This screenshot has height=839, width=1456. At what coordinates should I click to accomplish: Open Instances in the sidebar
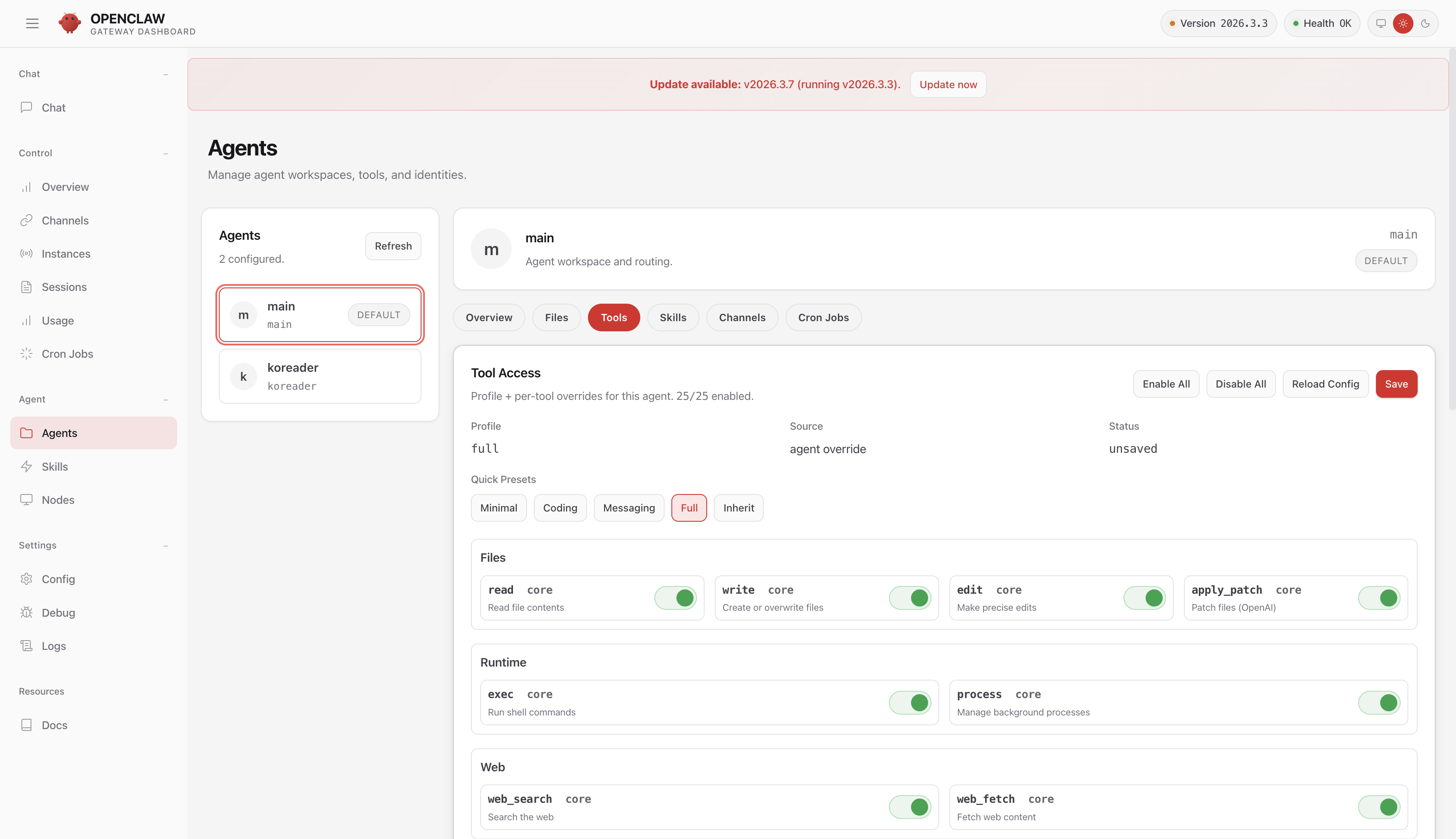pos(66,253)
